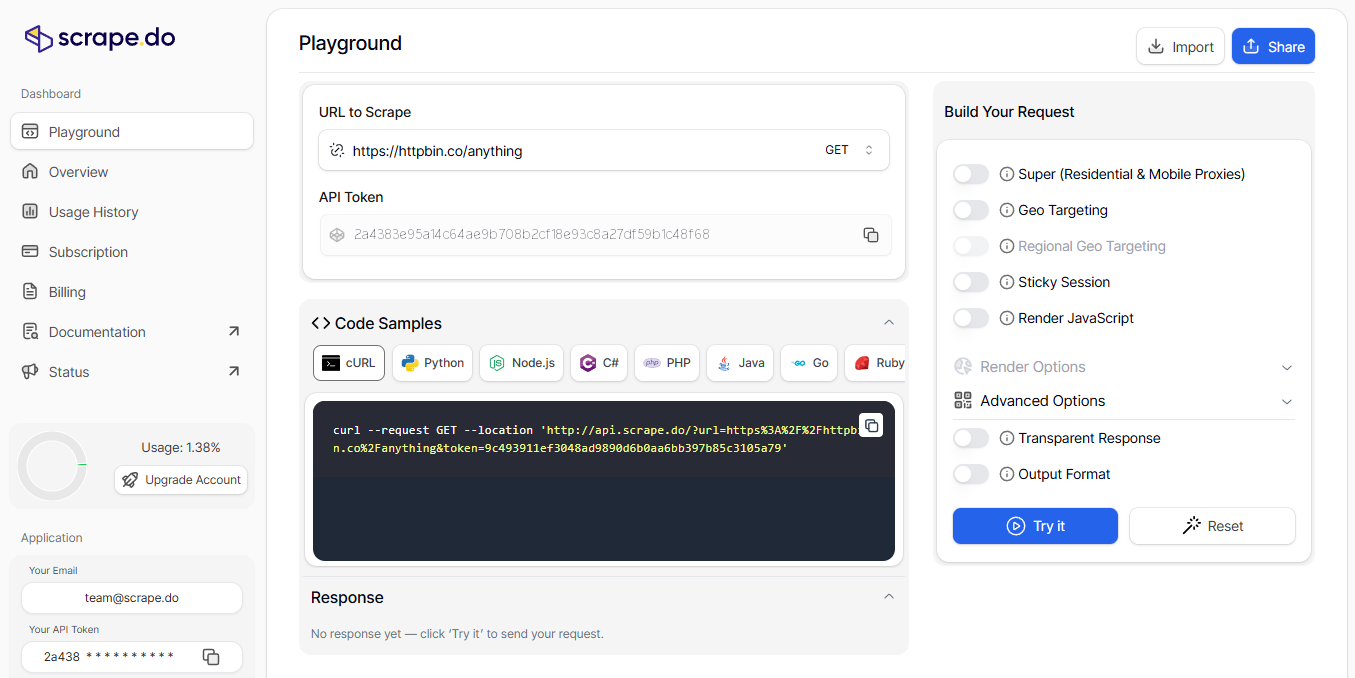Click the info icon beside Sticky Session
This screenshot has height=678, width=1355.
tap(1007, 282)
